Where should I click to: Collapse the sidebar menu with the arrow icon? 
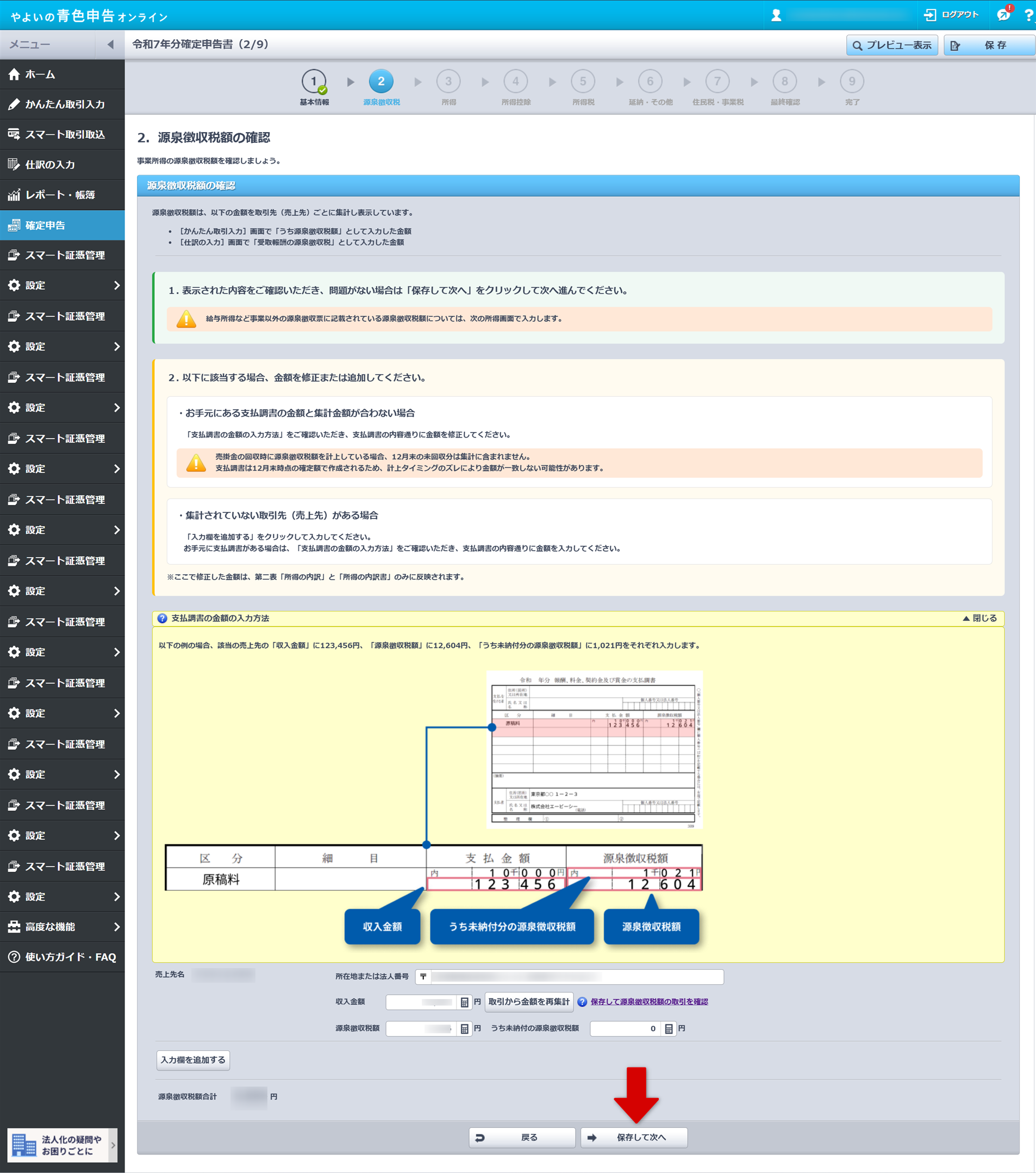tap(110, 45)
